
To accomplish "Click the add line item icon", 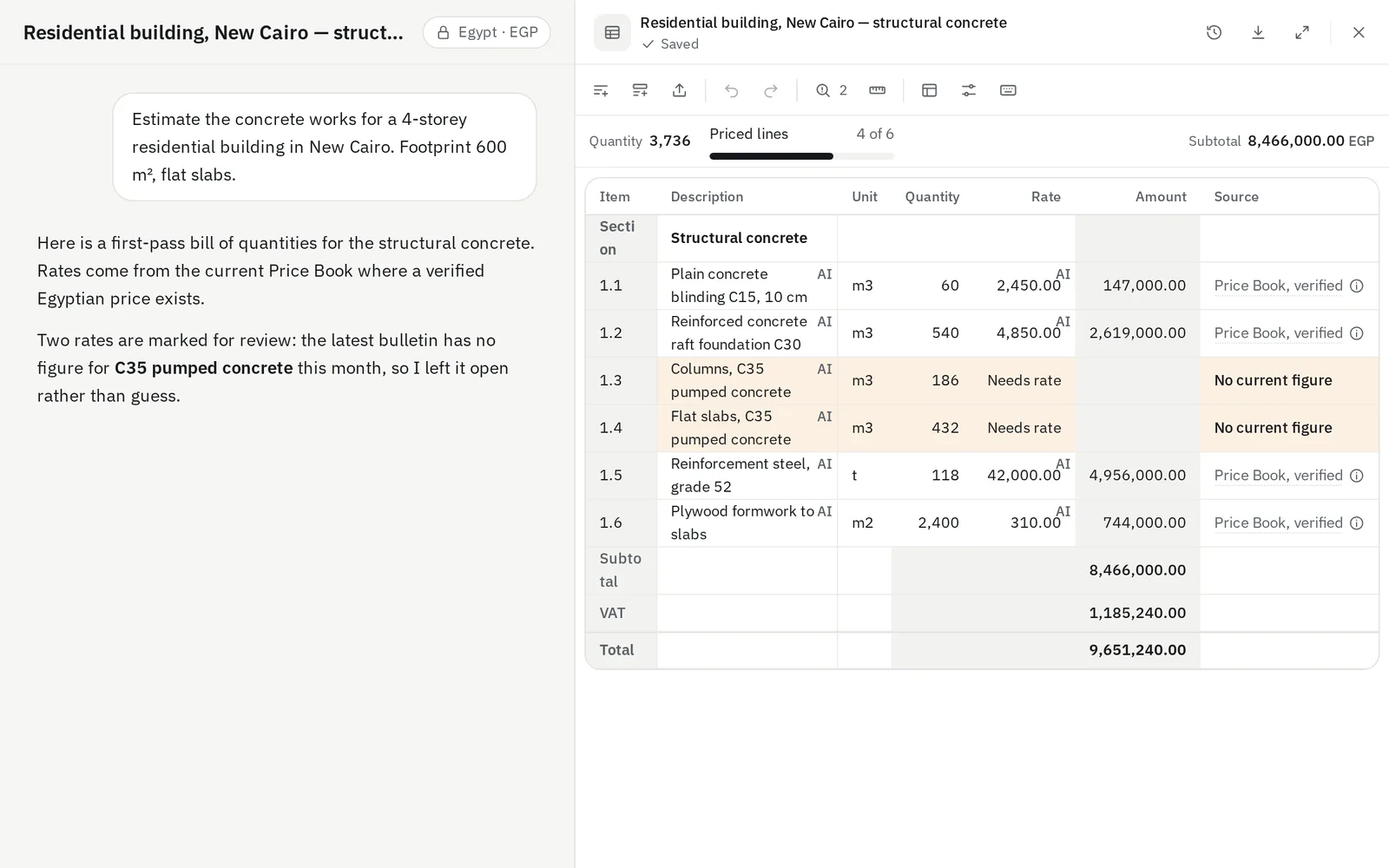I will tap(601, 90).
